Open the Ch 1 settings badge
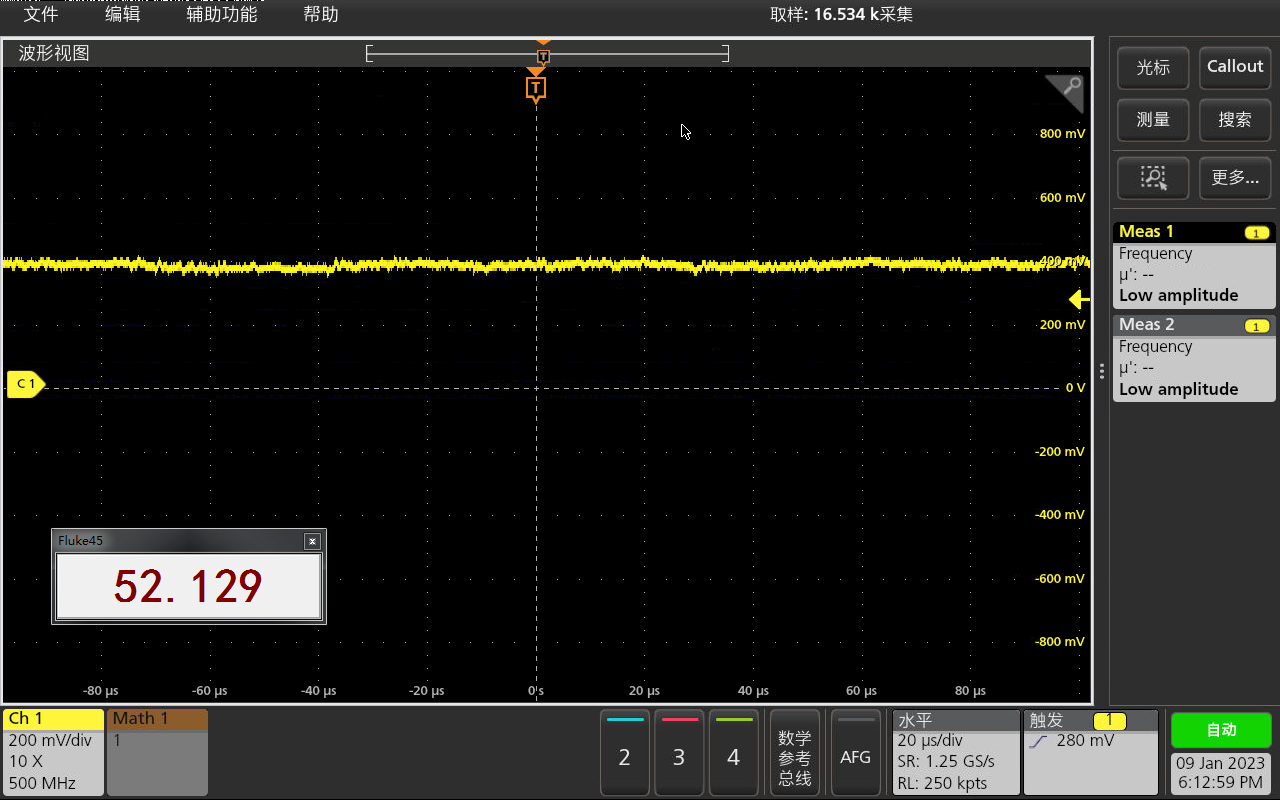Screen dimensions: 1280x800 pyautogui.click(x=54, y=752)
